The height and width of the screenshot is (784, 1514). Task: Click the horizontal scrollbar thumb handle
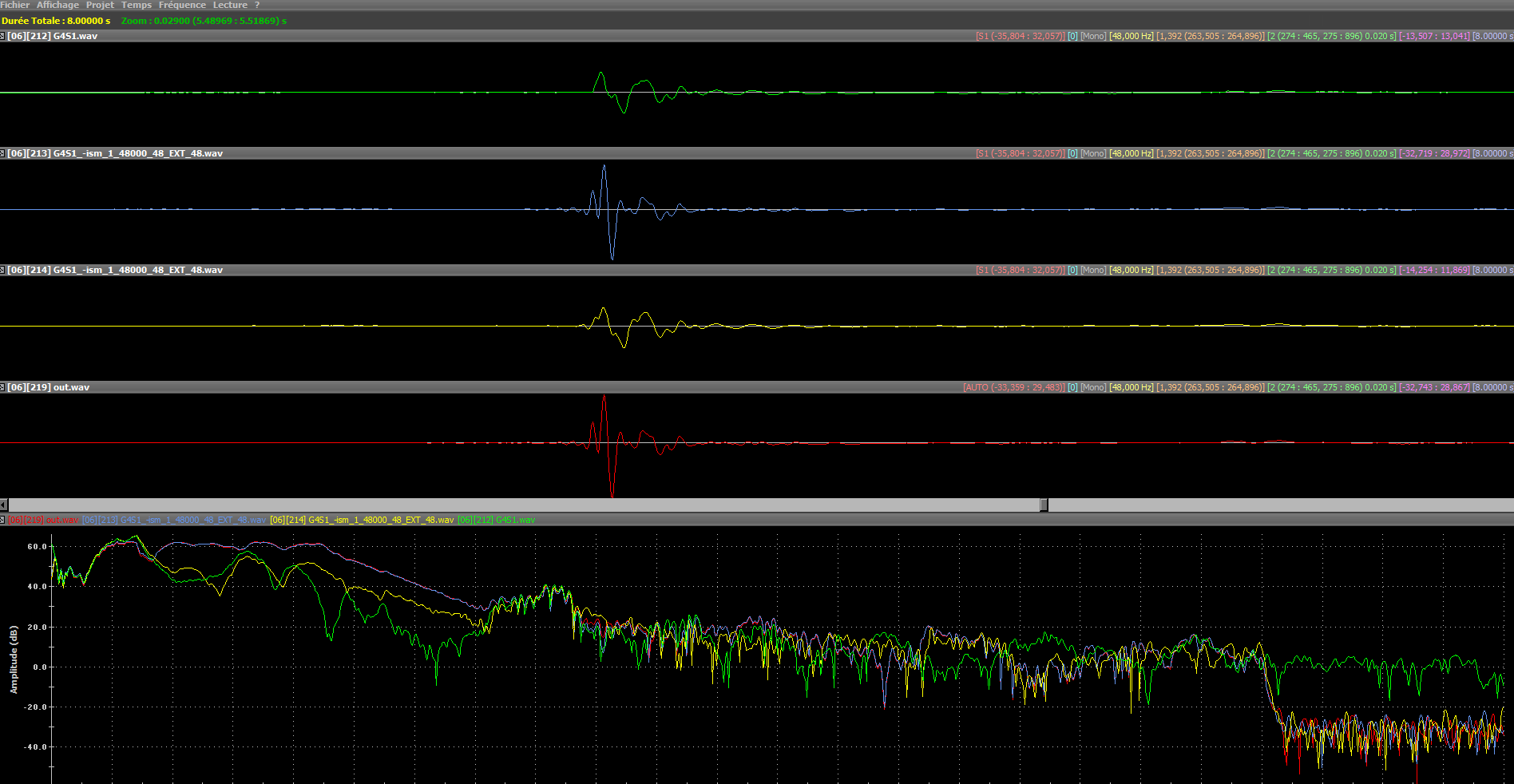coord(1044,505)
